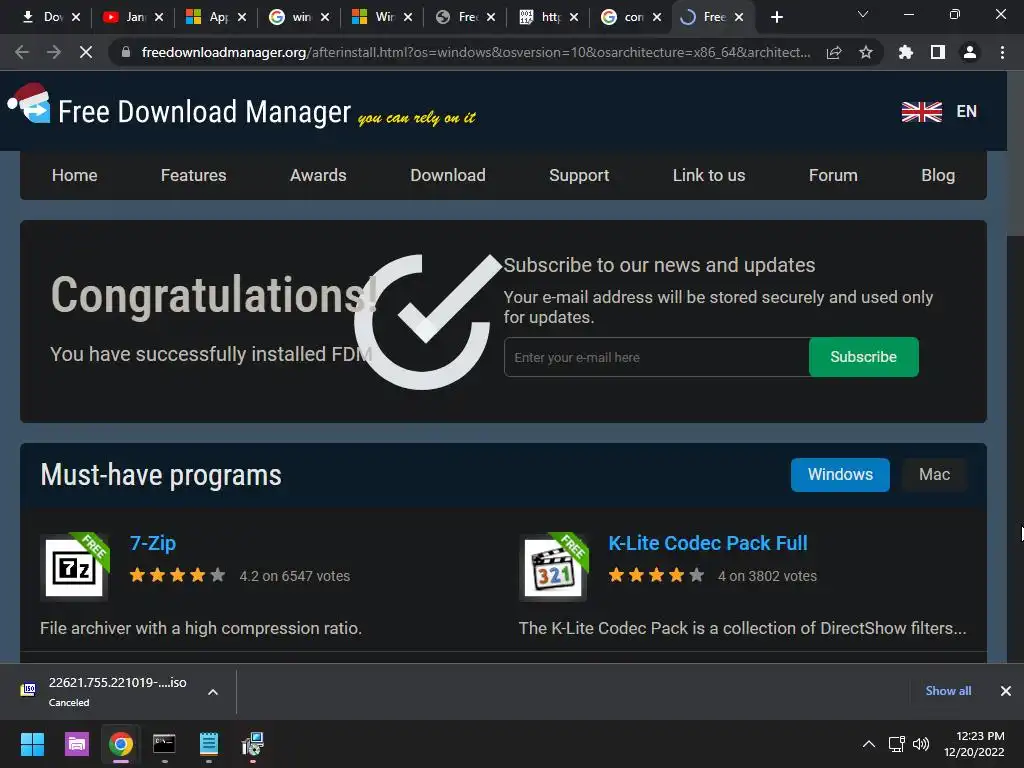Click the e-mail input field

click(656, 357)
